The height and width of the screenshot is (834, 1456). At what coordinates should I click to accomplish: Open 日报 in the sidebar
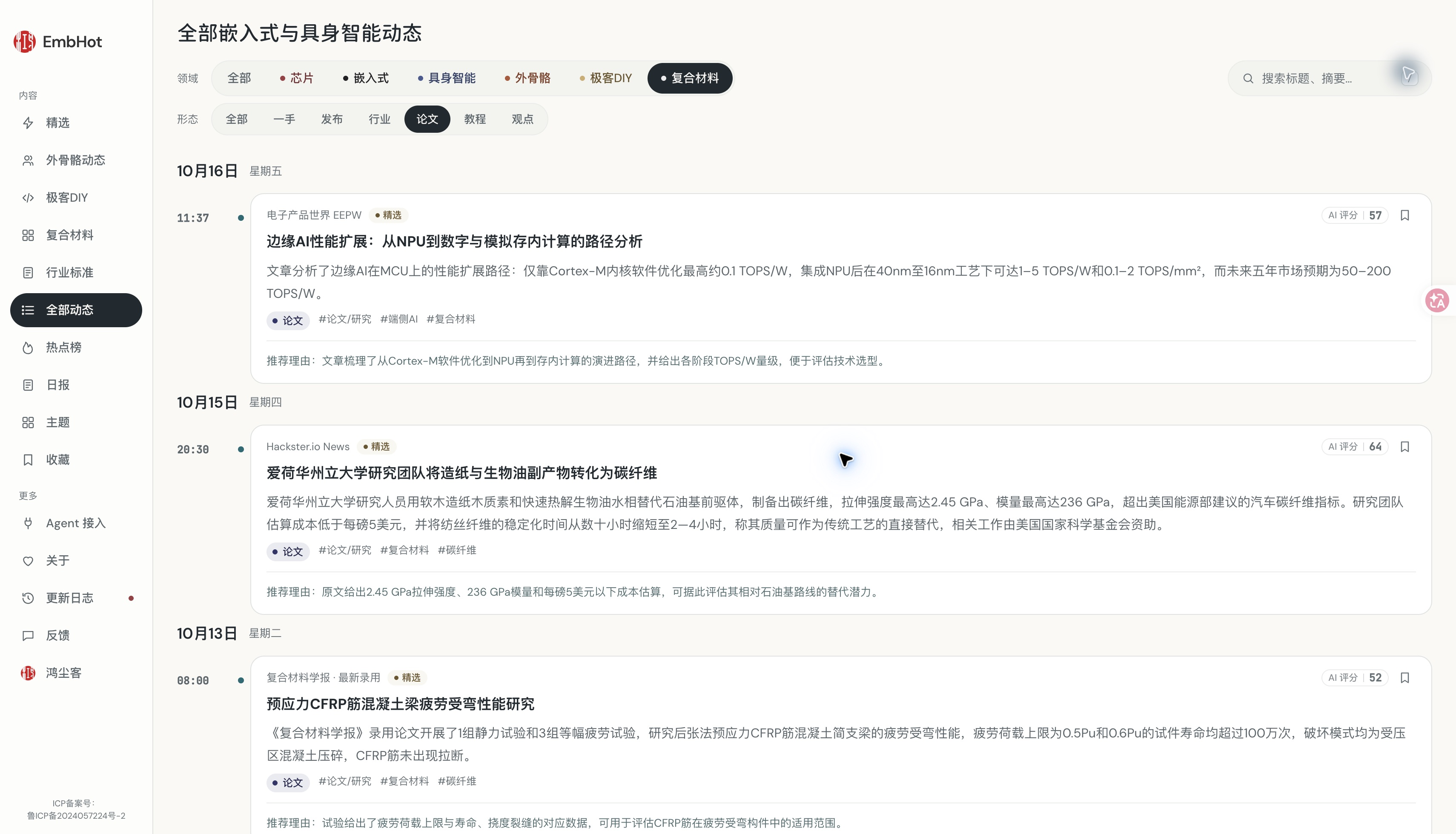pyautogui.click(x=76, y=385)
